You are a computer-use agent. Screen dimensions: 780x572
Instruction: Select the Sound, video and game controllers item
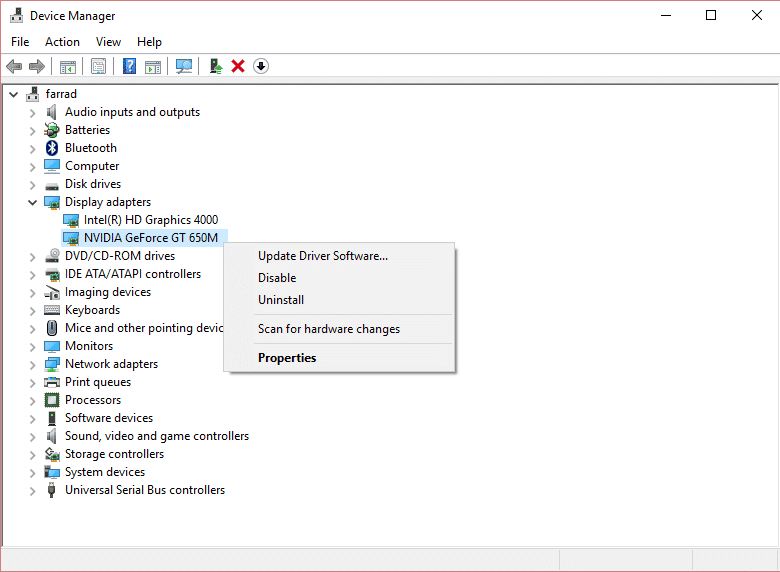coord(156,436)
